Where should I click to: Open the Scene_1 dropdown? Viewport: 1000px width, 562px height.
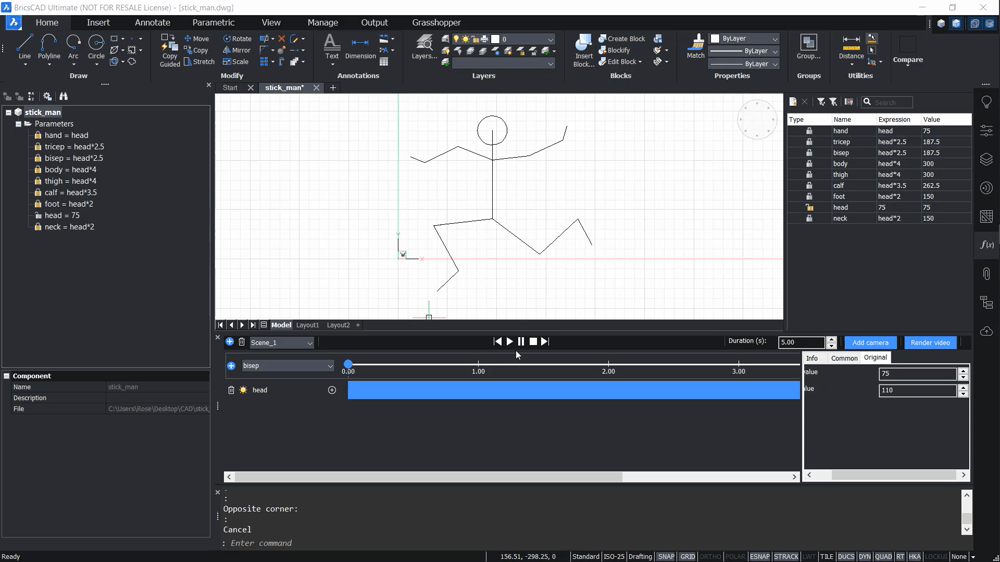(281, 343)
